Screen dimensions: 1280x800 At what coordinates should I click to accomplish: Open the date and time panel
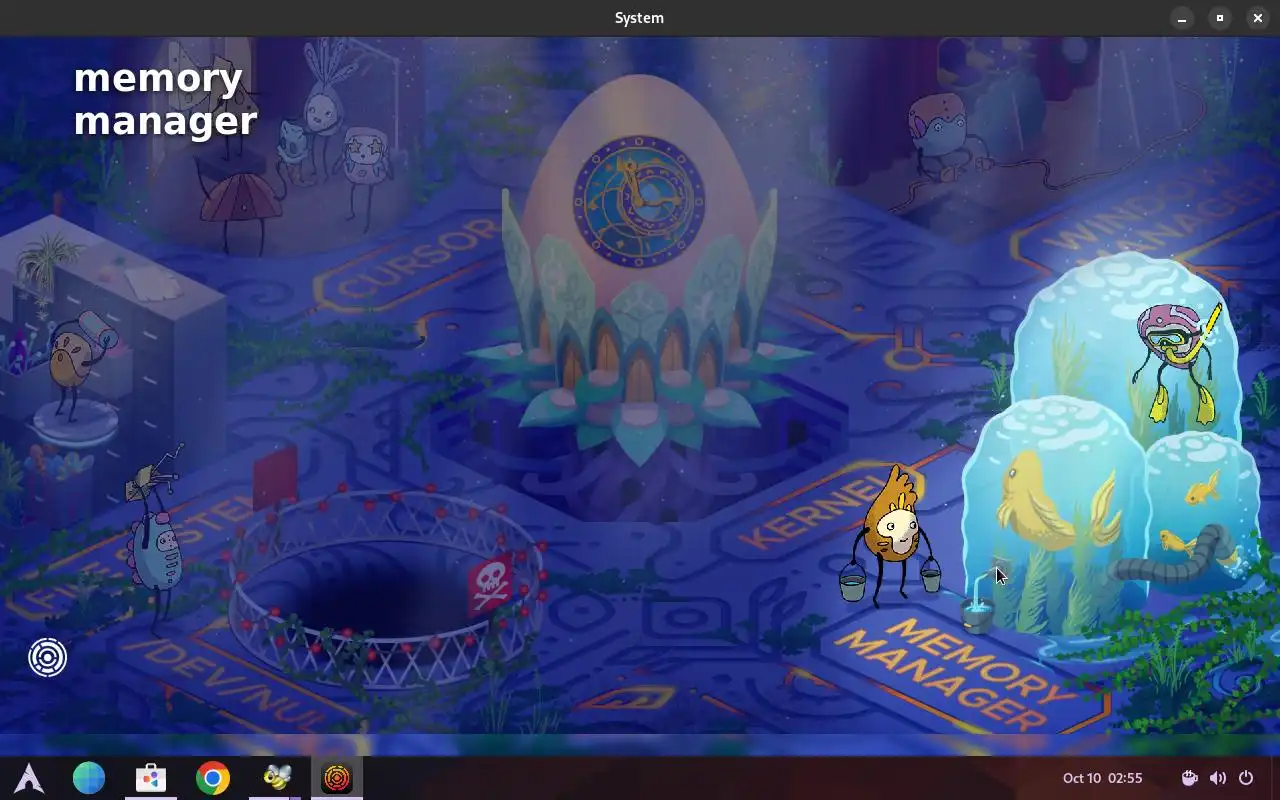click(1102, 778)
